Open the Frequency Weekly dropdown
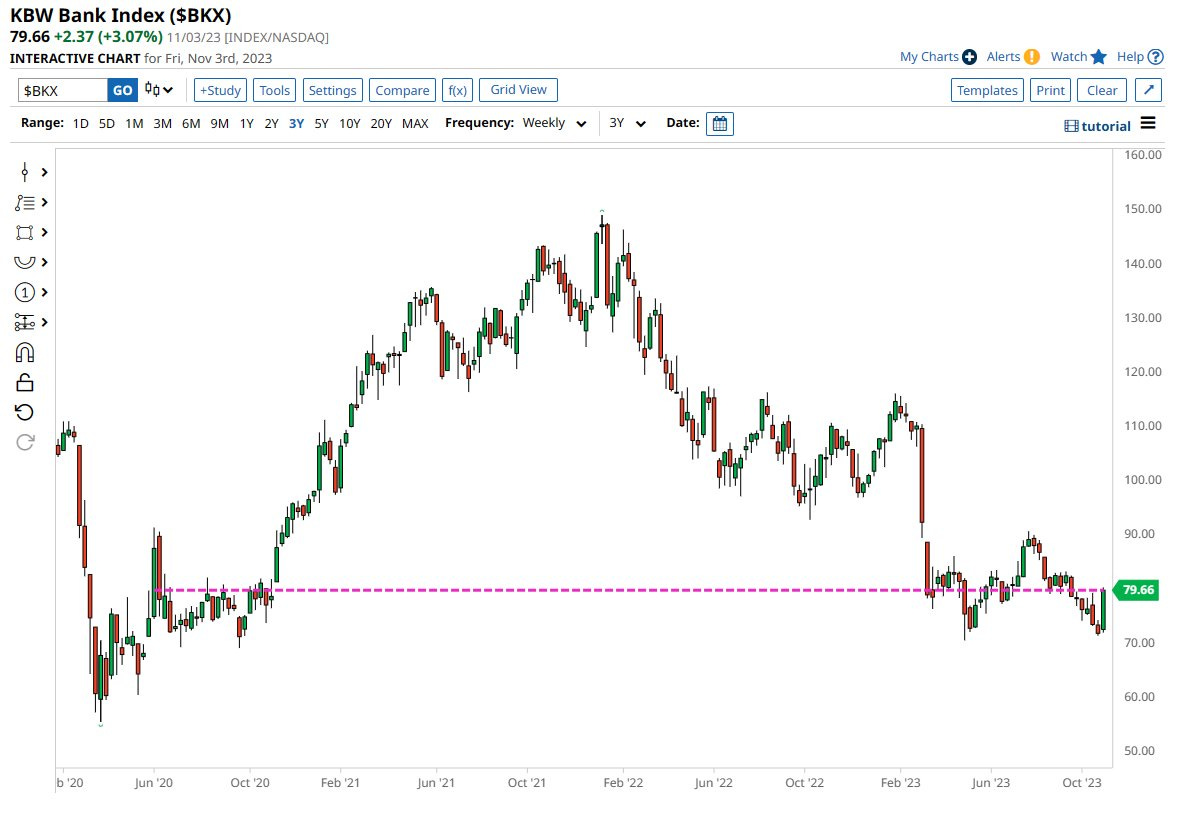Image resolution: width=1178 pixels, height=818 pixels. [555, 123]
